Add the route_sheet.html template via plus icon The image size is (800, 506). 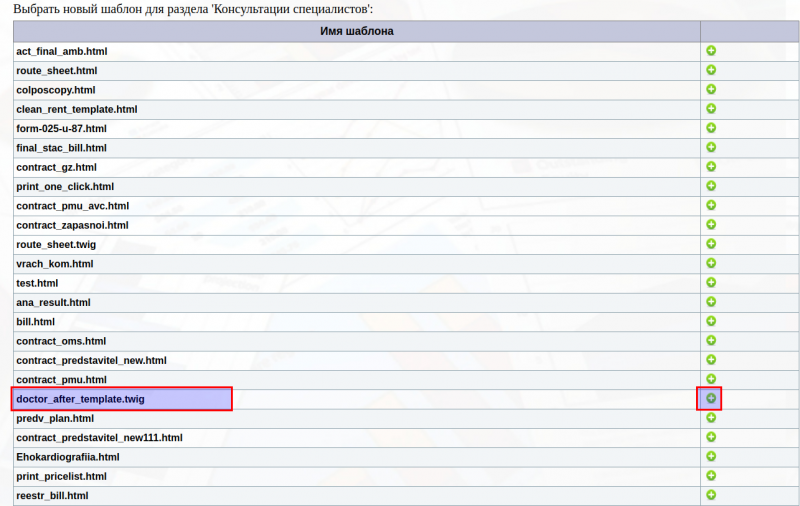pos(711,70)
